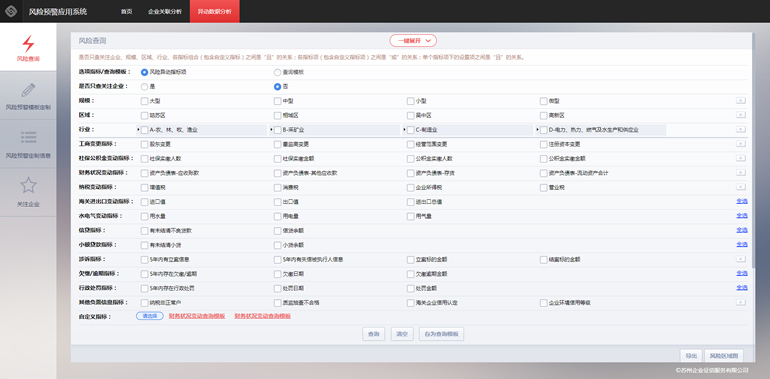Click the 清空 button

coord(402,334)
